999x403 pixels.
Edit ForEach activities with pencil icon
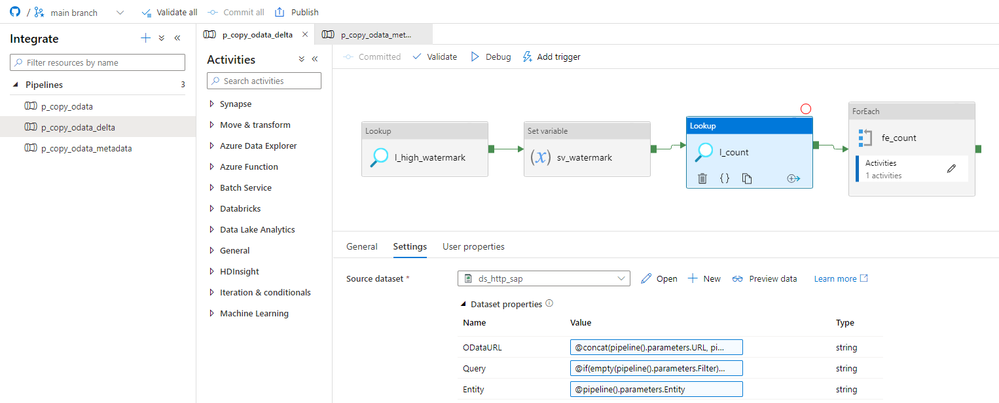point(951,169)
